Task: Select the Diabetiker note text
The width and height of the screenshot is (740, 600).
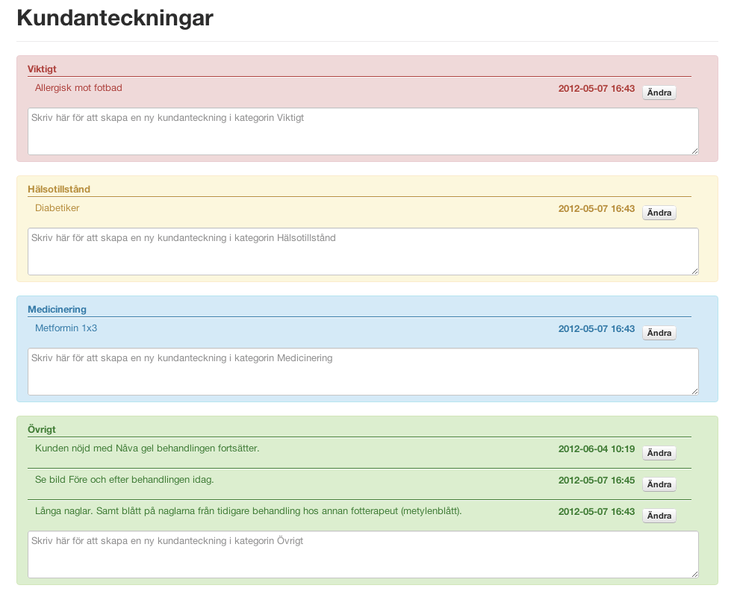Action: 57,208
